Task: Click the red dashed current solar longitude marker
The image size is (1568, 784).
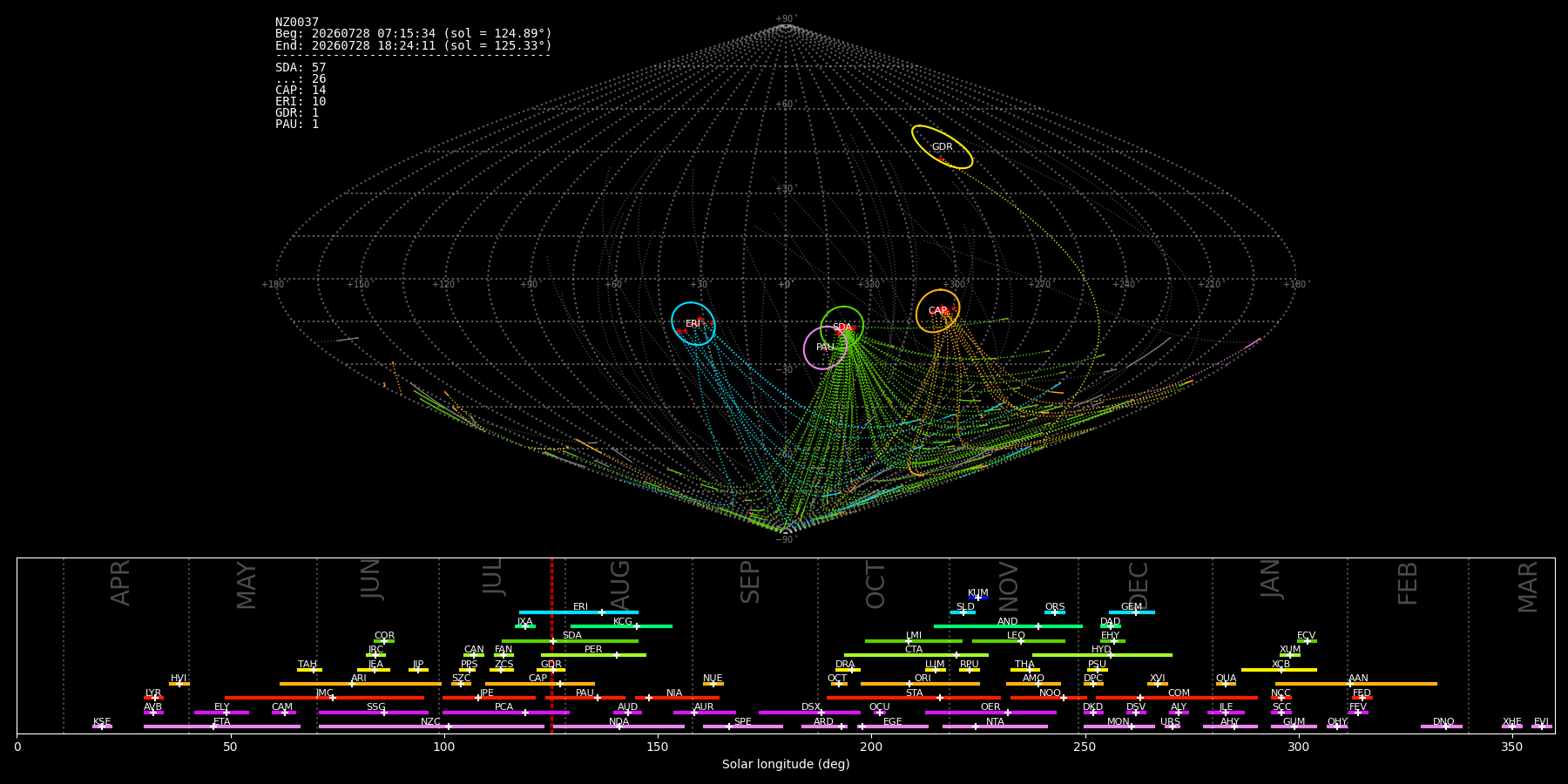Action: [551, 645]
